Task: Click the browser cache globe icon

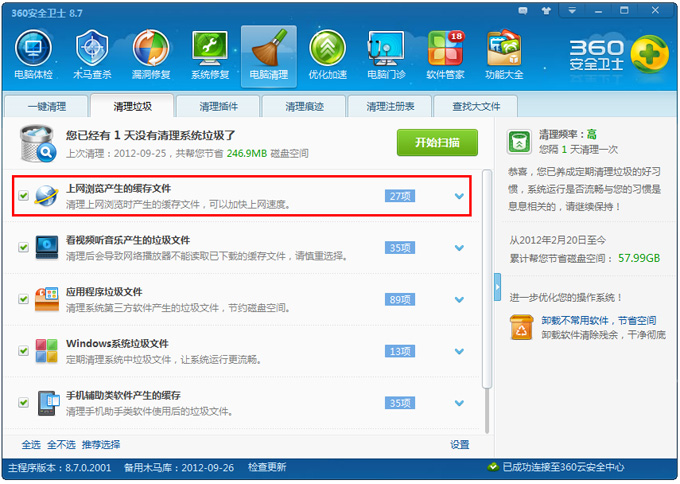Action: [x=46, y=196]
